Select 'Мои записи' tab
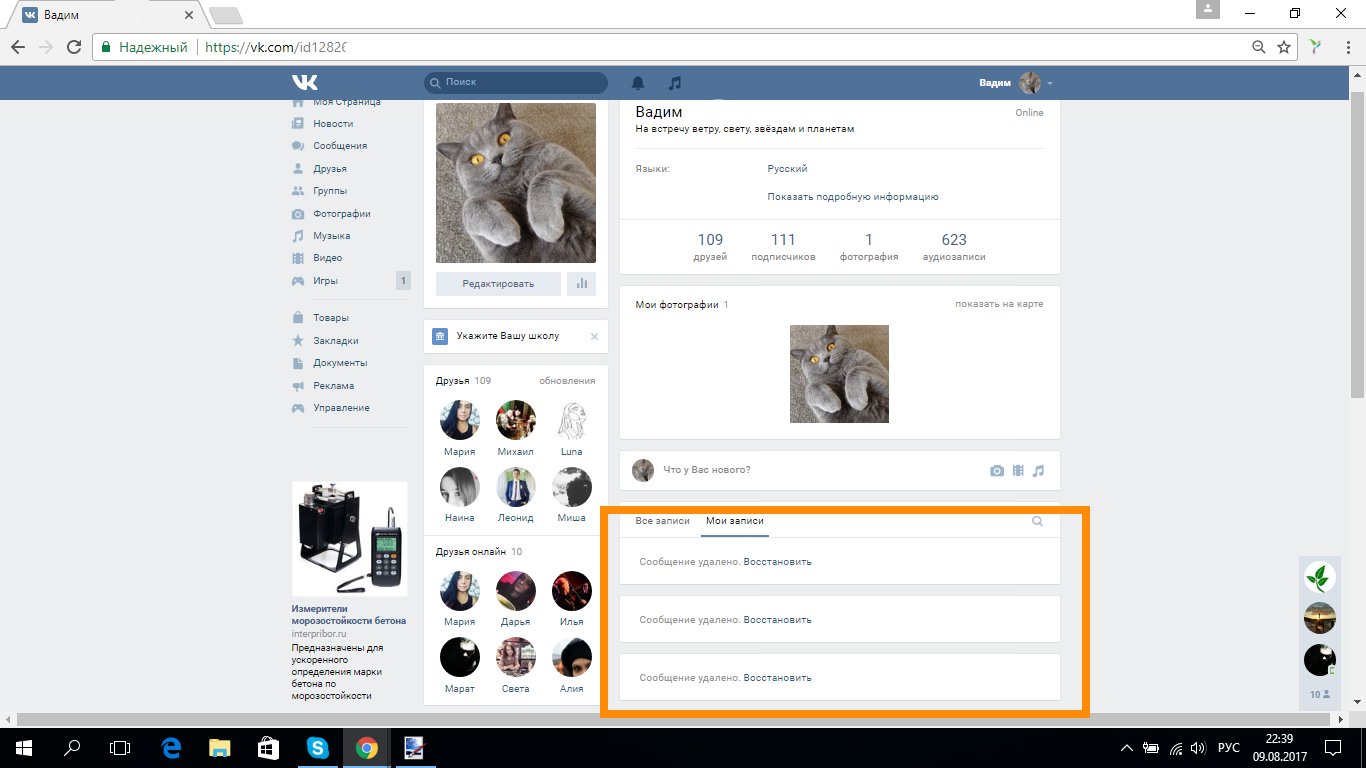The height and width of the screenshot is (768, 1366). click(735, 521)
